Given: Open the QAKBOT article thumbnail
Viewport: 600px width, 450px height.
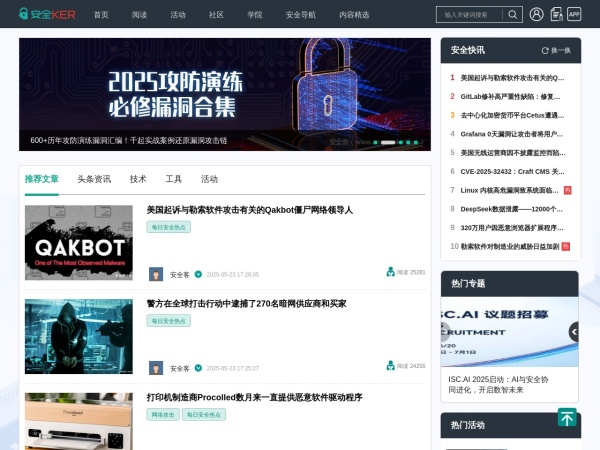Looking at the screenshot, I should [79, 243].
